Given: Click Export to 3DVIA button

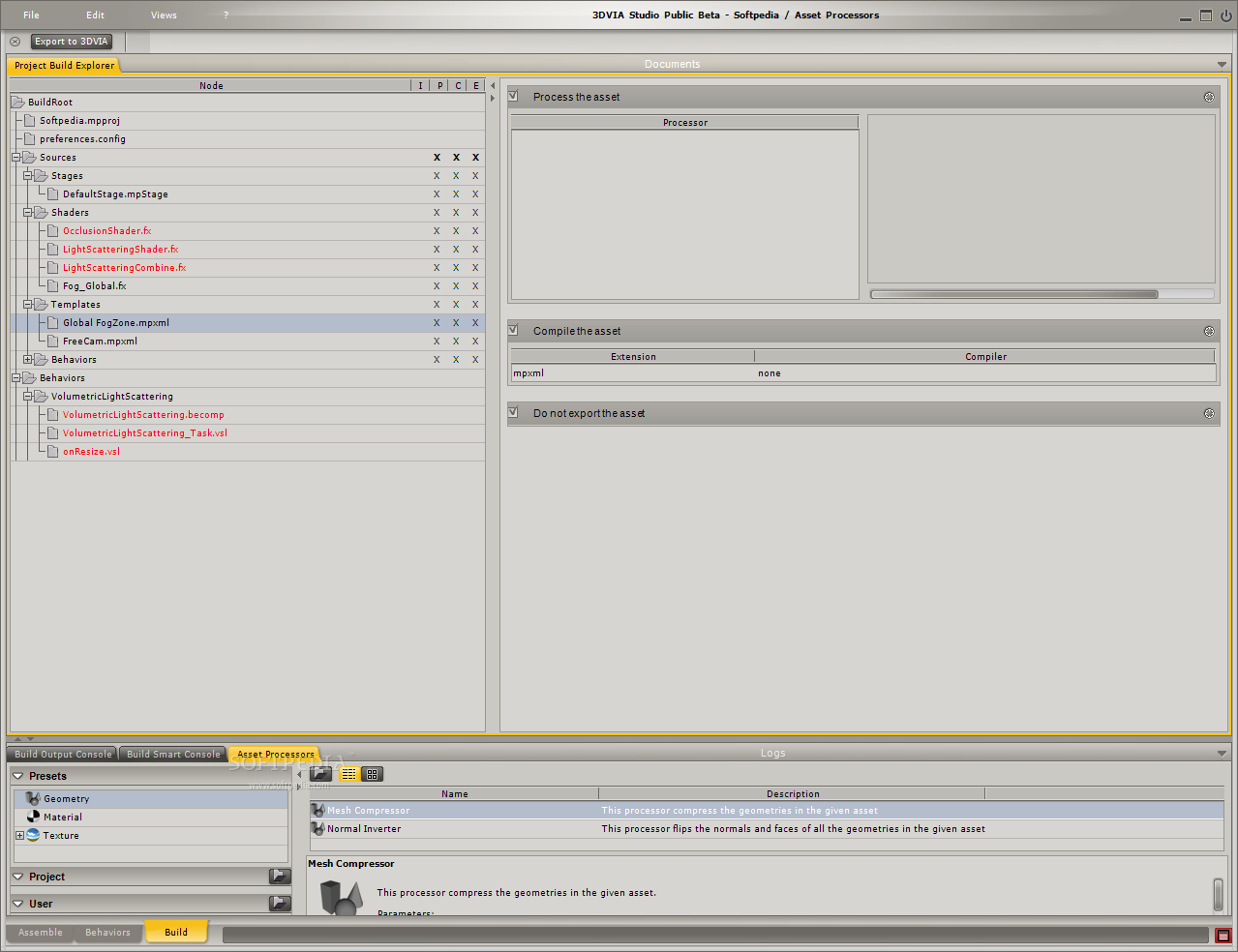Looking at the screenshot, I should pos(72,42).
